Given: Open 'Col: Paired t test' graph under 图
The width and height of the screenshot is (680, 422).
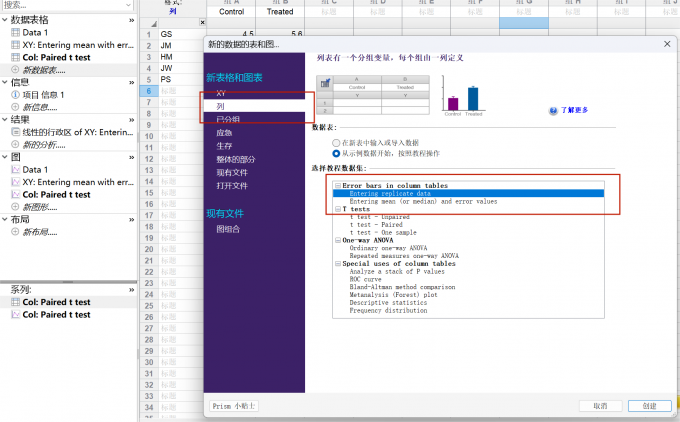Looking at the screenshot, I should point(56,194).
